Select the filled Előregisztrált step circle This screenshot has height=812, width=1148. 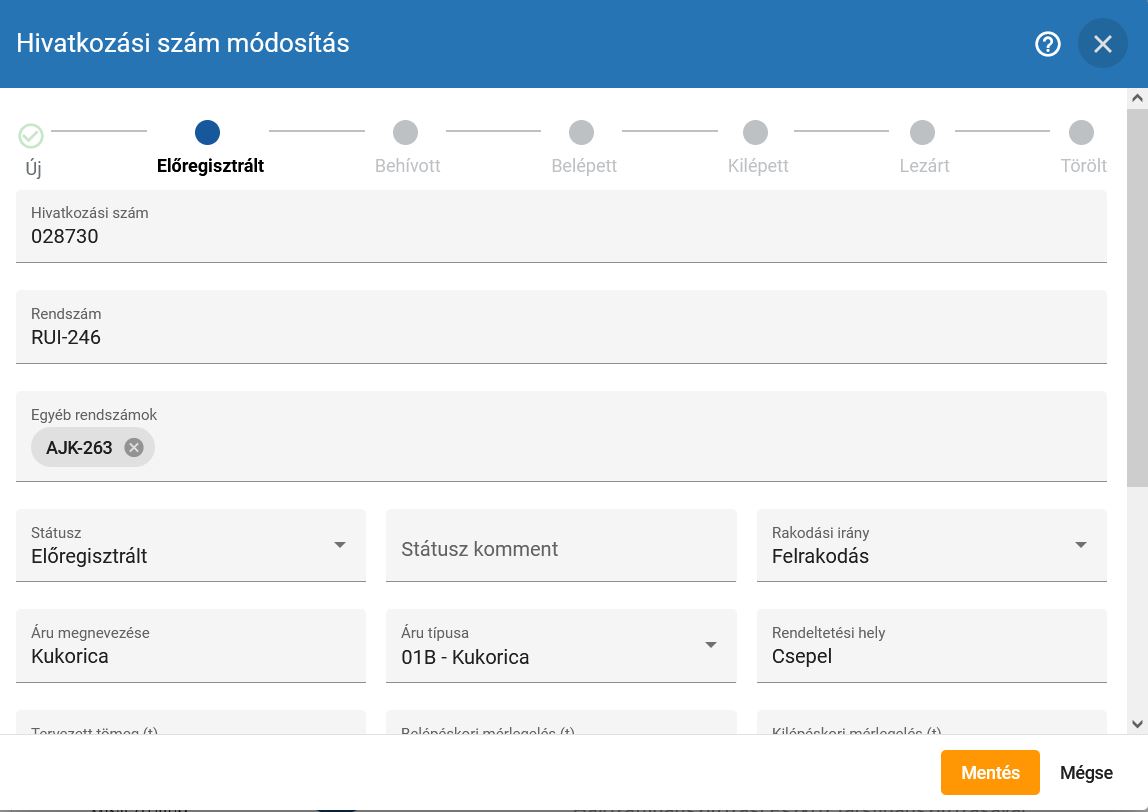[207, 131]
